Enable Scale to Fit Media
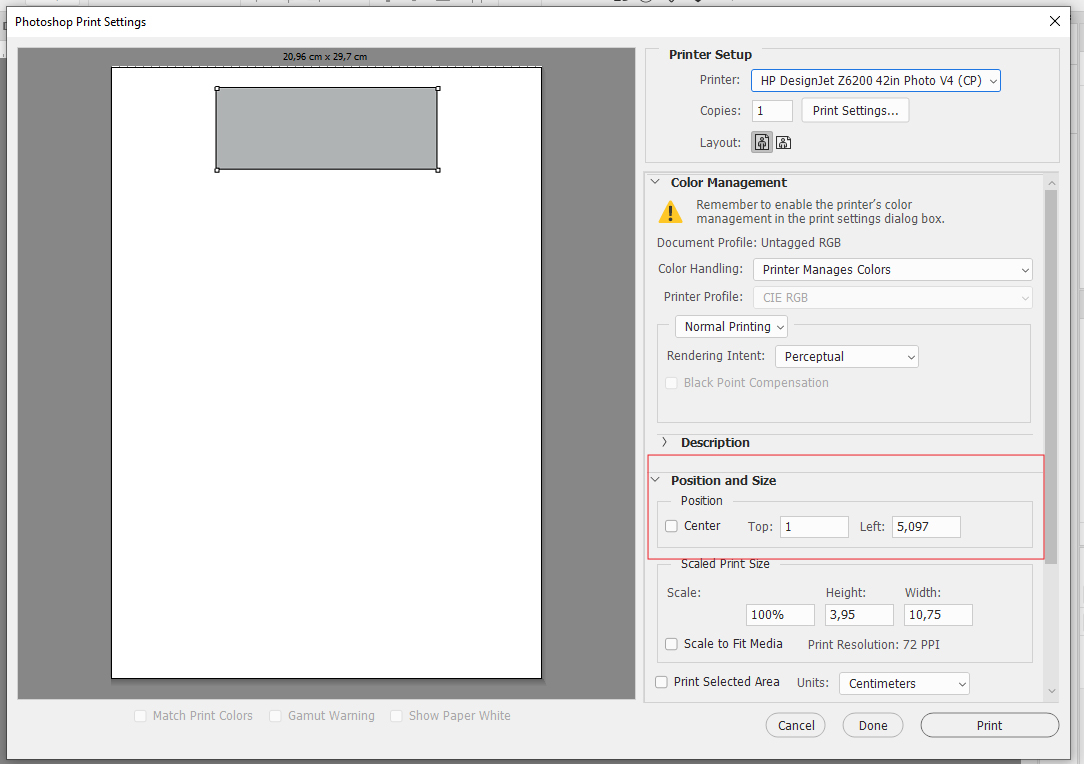Image resolution: width=1084 pixels, height=764 pixels. point(671,644)
